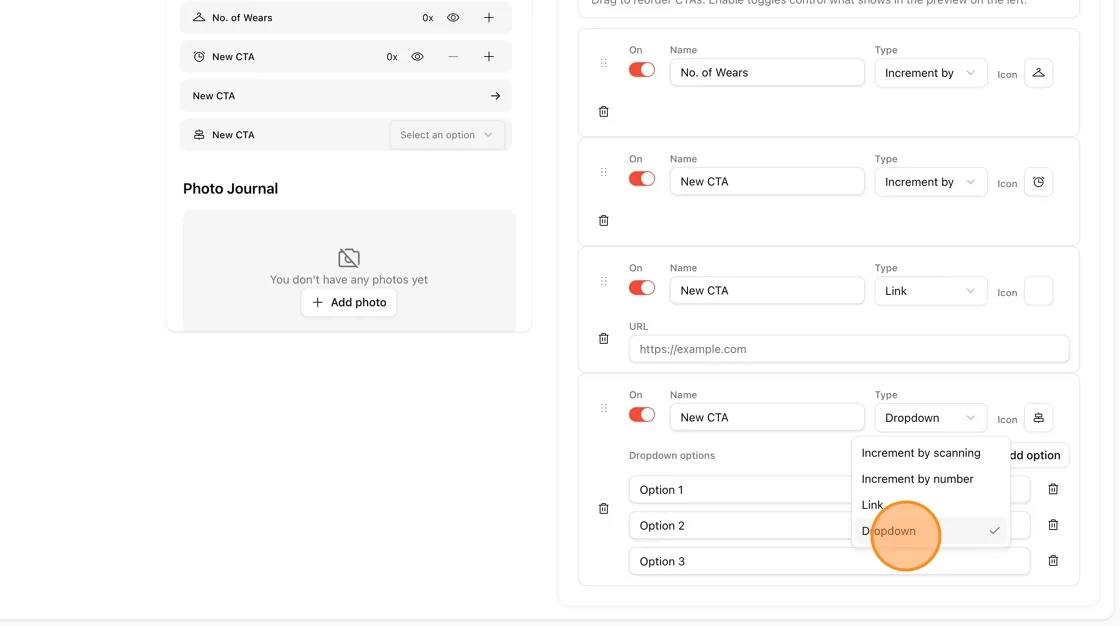Click the arrow on the New CTA link row
The image size is (1120, 626).
tap(495, 96)
